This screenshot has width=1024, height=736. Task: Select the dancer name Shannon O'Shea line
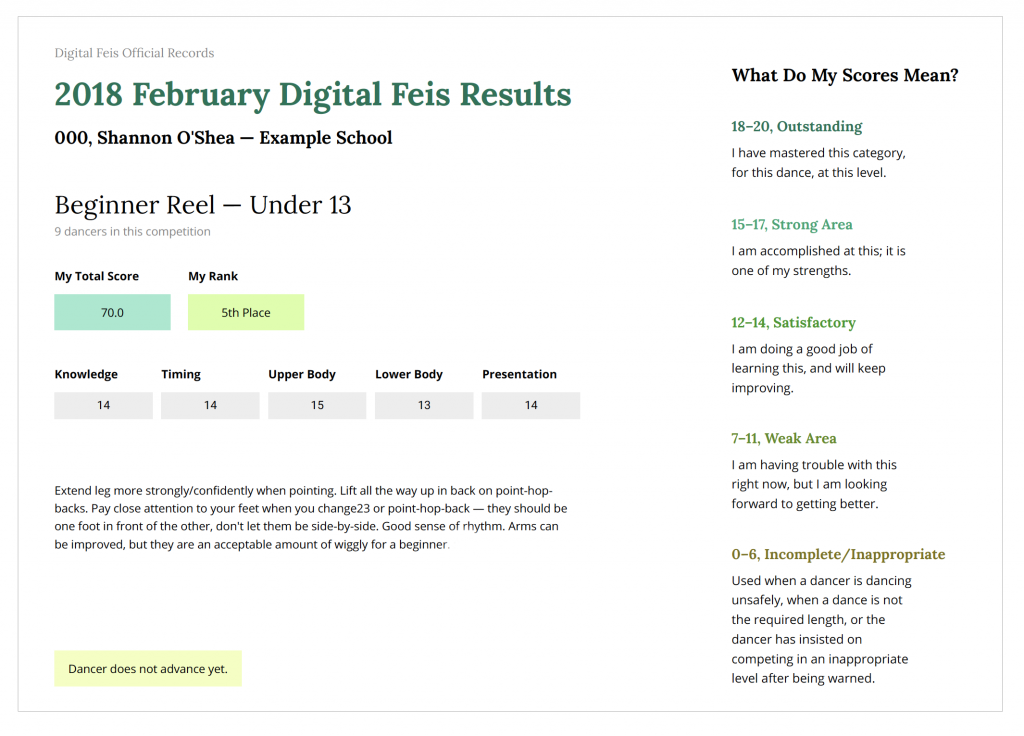pos(223,138)
